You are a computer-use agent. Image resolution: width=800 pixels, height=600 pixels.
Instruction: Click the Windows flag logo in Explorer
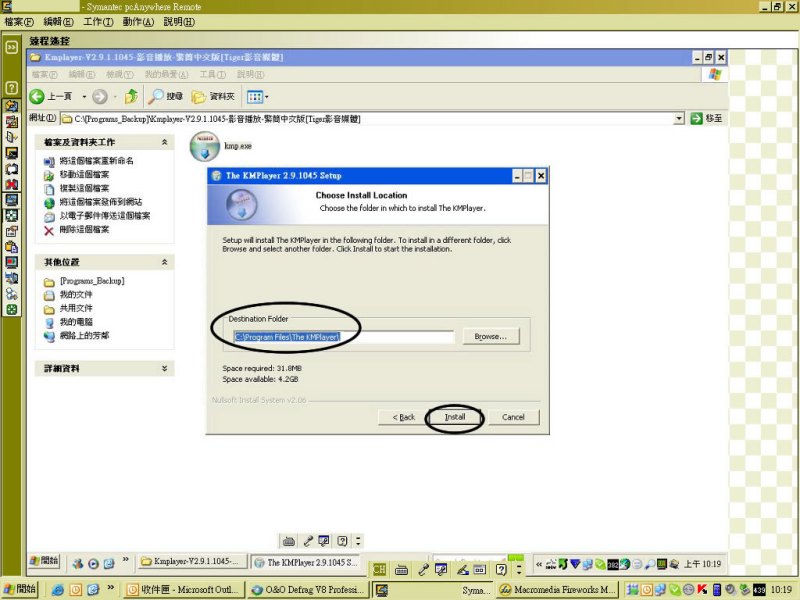tap(715, 74)
